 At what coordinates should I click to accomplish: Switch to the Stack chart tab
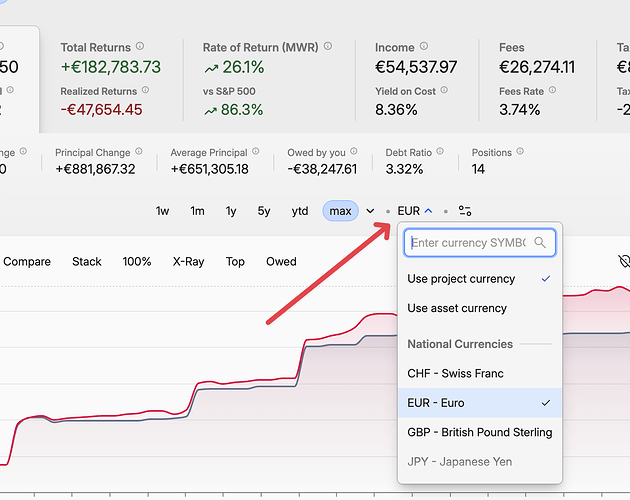(x=87, y=262)
